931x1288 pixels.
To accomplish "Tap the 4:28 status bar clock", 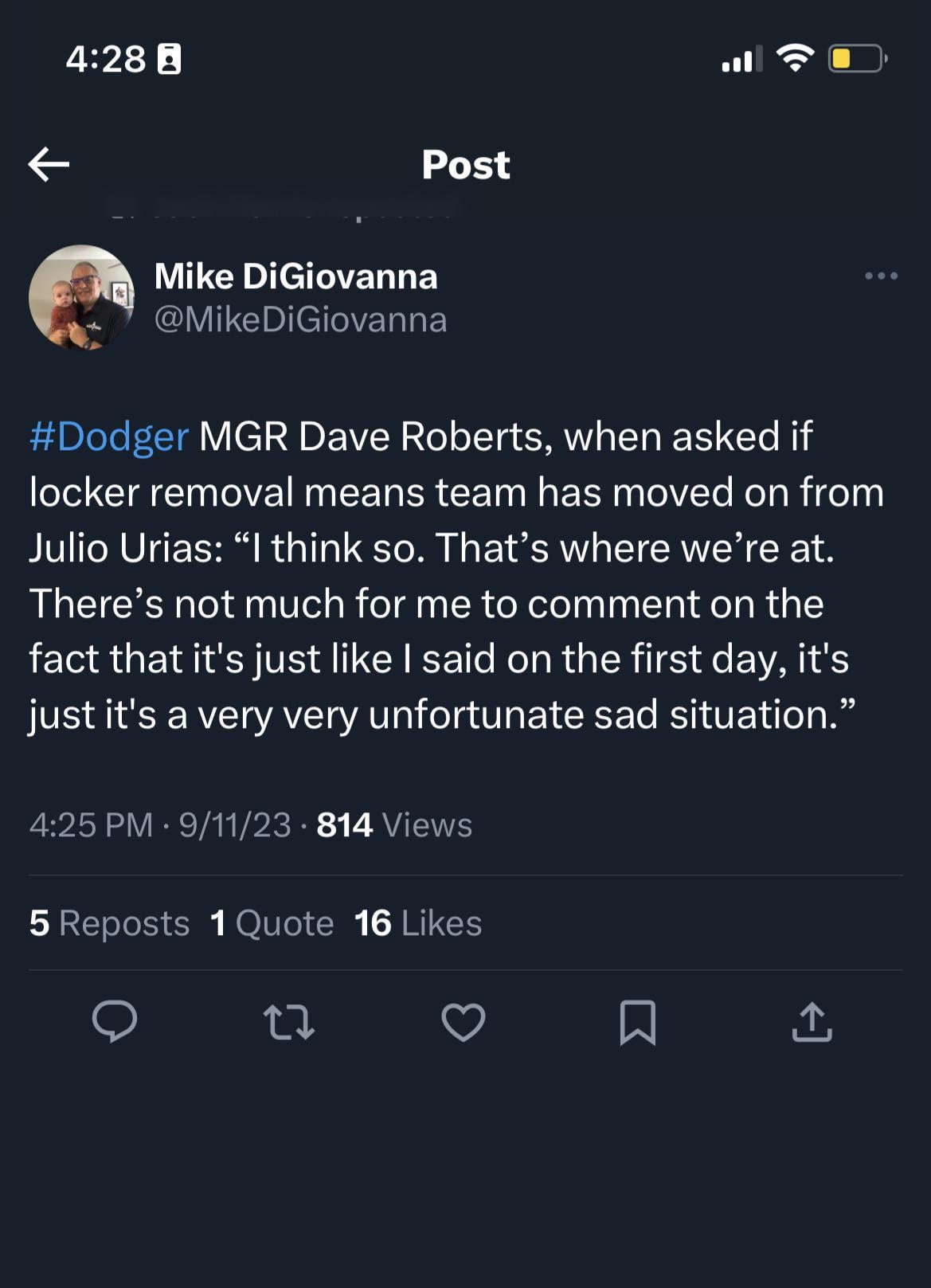I will [x=106, y=59].
